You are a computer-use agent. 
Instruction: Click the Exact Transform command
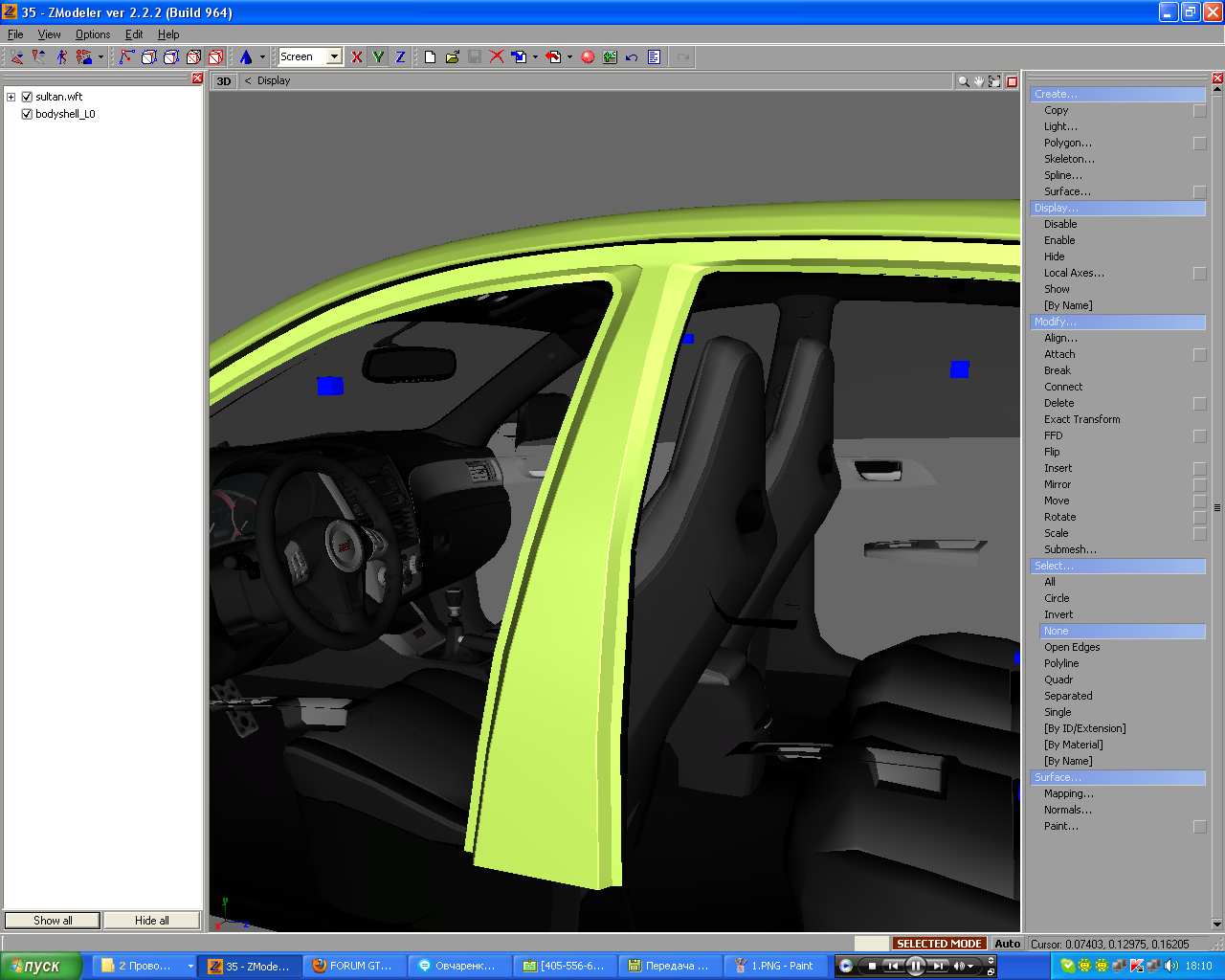[1081, 419]
